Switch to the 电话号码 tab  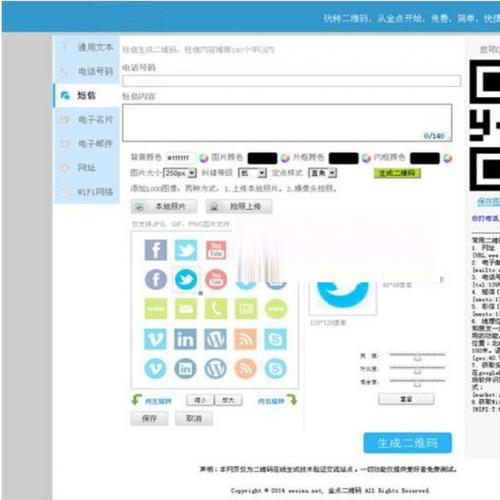[x=87, y=71]
